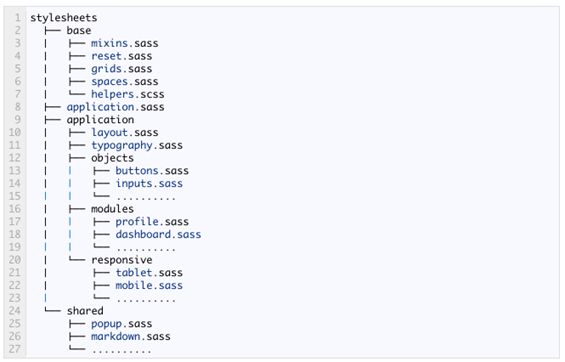This screenshot has width=565, height=362.
Task: Open profile.sass under modules
Action: coord(152,222)
